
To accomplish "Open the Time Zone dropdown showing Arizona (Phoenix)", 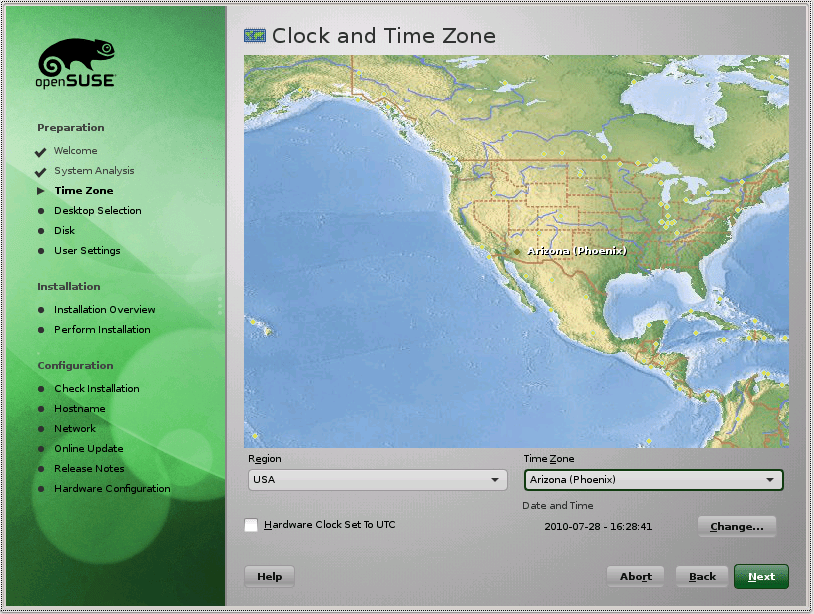I will (653, 480).
